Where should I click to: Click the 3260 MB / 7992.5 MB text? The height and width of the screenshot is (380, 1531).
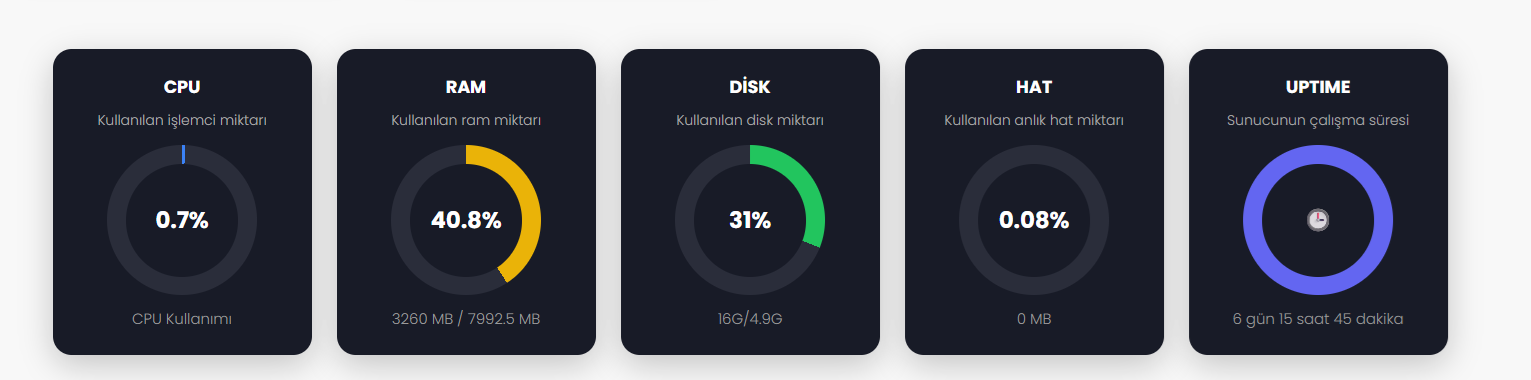point(466,319)
